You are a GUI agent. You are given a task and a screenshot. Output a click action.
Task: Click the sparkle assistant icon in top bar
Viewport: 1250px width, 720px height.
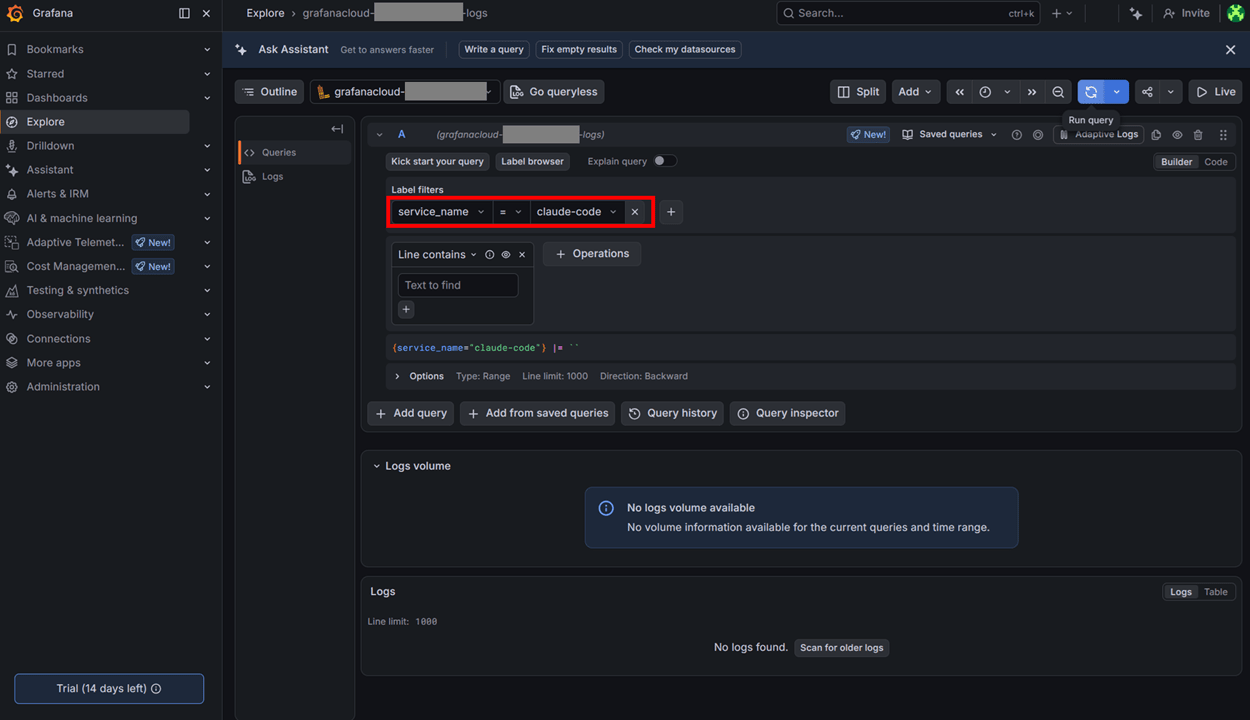1136,13
